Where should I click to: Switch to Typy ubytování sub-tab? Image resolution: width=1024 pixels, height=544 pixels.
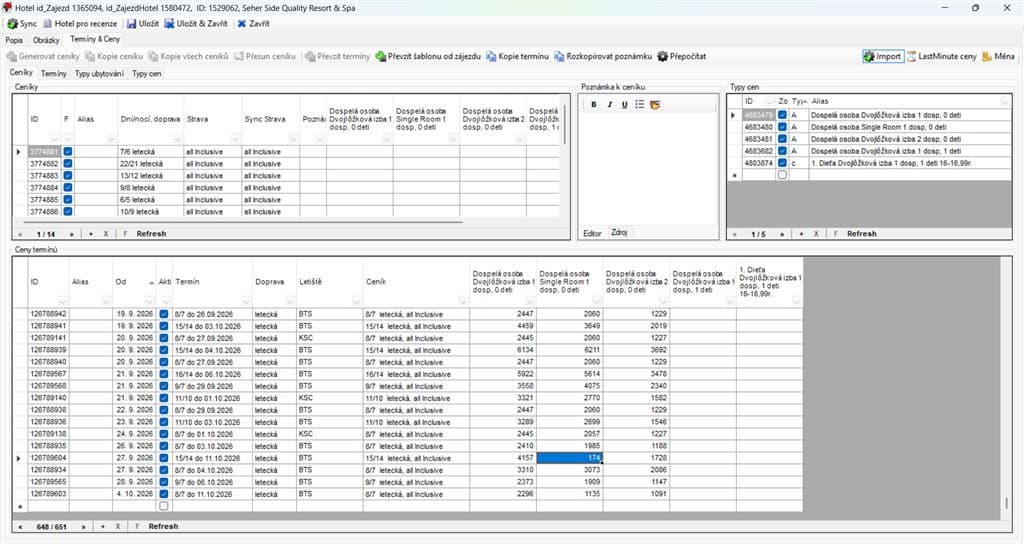[99, 74]
